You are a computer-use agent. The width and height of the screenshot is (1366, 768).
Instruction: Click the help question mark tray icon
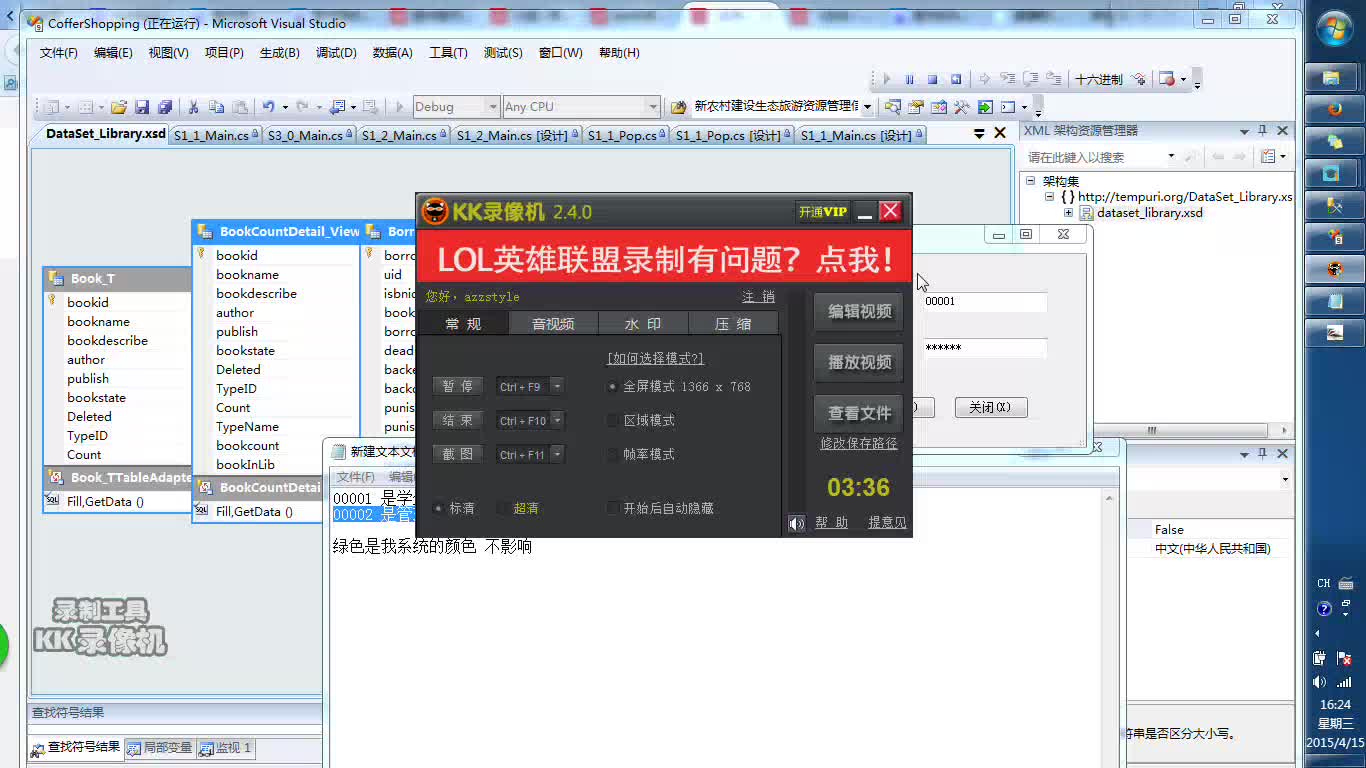1324,608
